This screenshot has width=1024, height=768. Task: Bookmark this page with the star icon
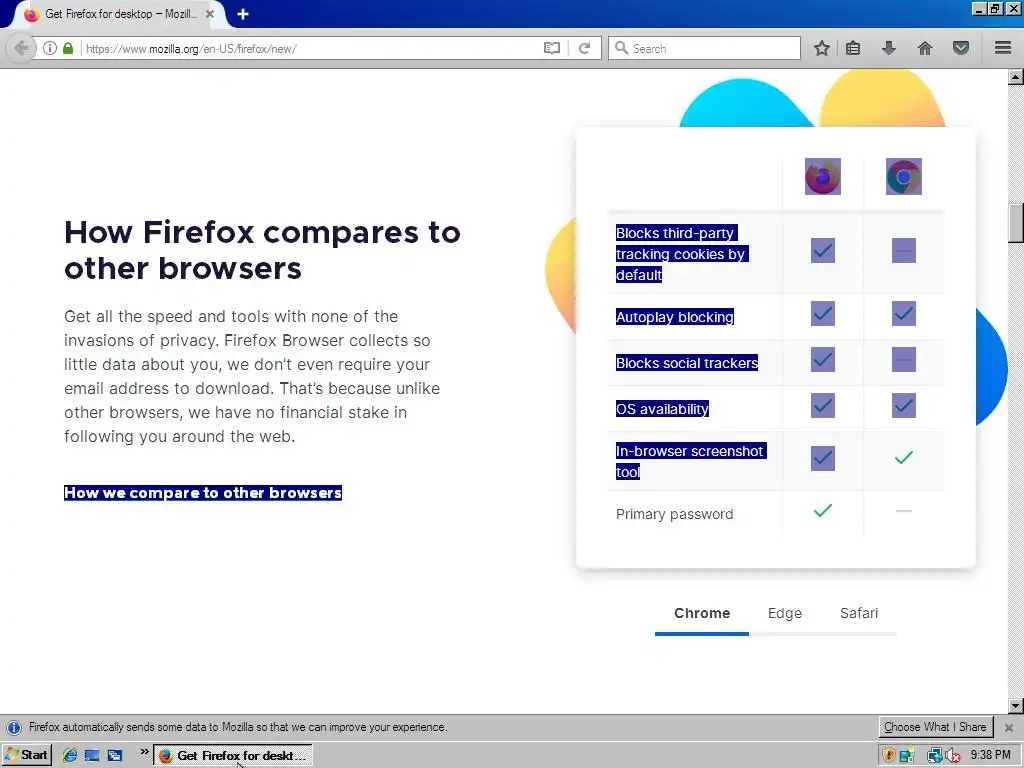822,48
